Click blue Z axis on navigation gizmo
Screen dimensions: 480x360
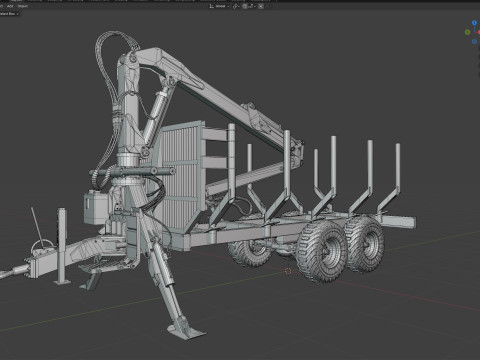[474, 23]
